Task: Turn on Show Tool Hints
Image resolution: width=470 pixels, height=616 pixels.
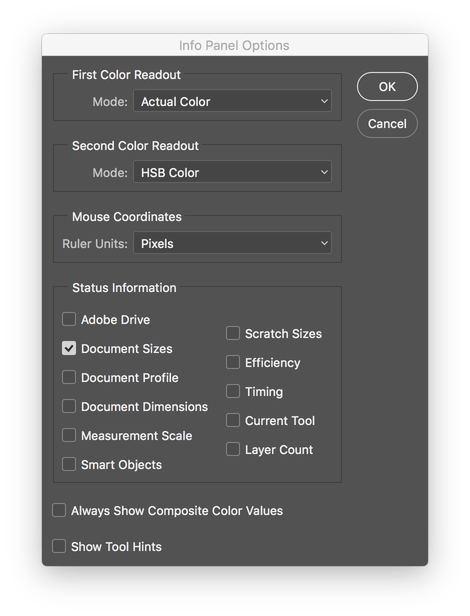Action: [59, 546]
